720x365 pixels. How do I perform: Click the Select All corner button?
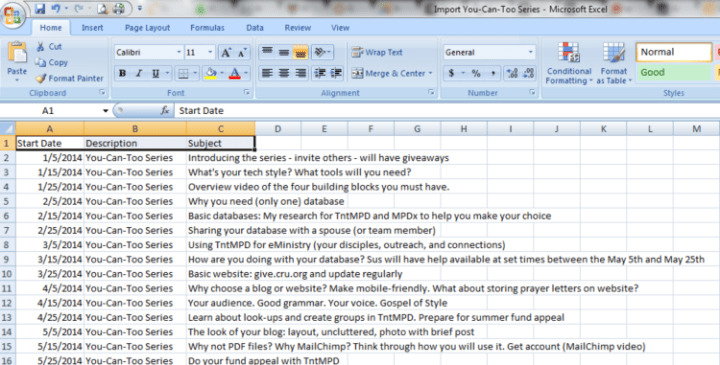(x=7, y=129)
